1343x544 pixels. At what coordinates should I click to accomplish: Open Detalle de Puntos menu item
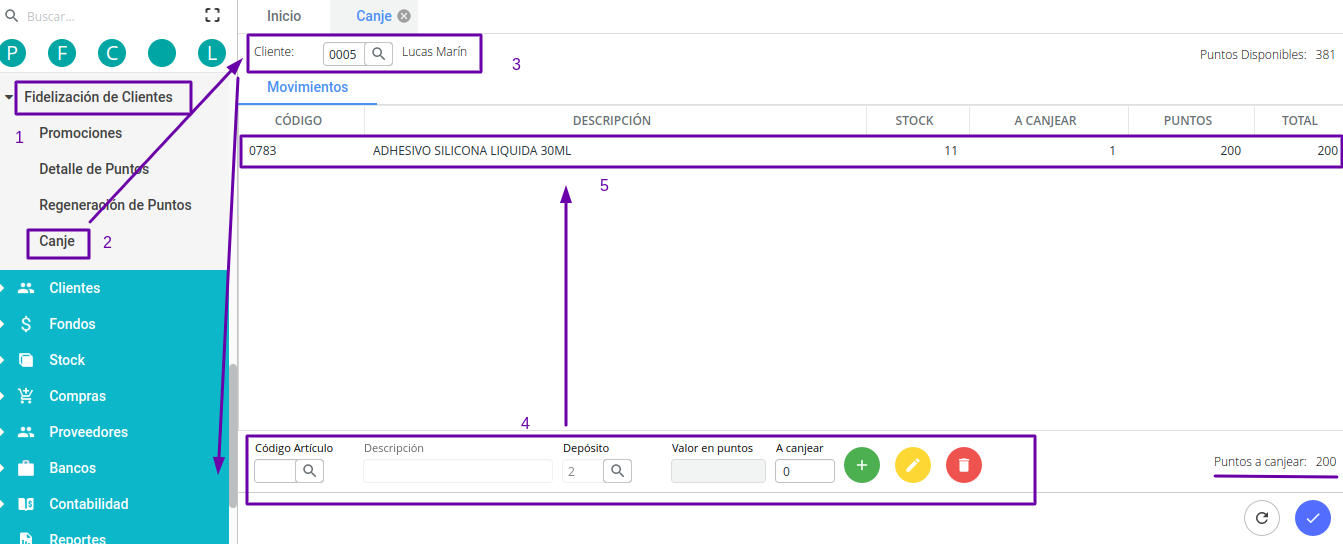(x=94, y=169)
